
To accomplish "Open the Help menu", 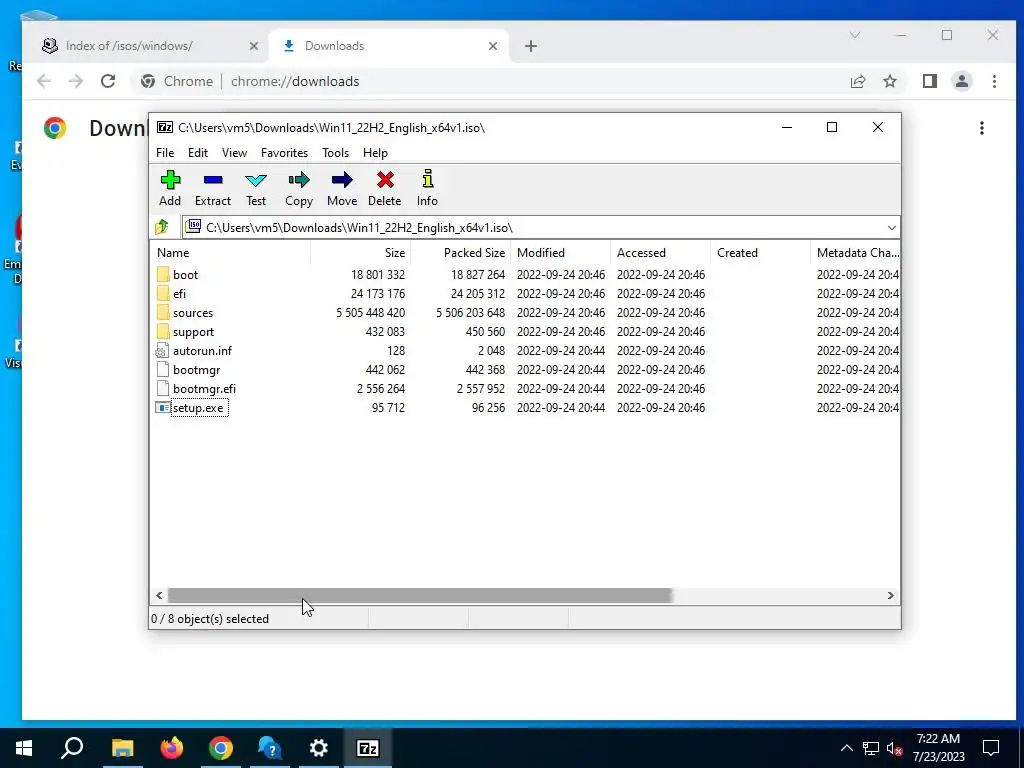I will (376, 152).
